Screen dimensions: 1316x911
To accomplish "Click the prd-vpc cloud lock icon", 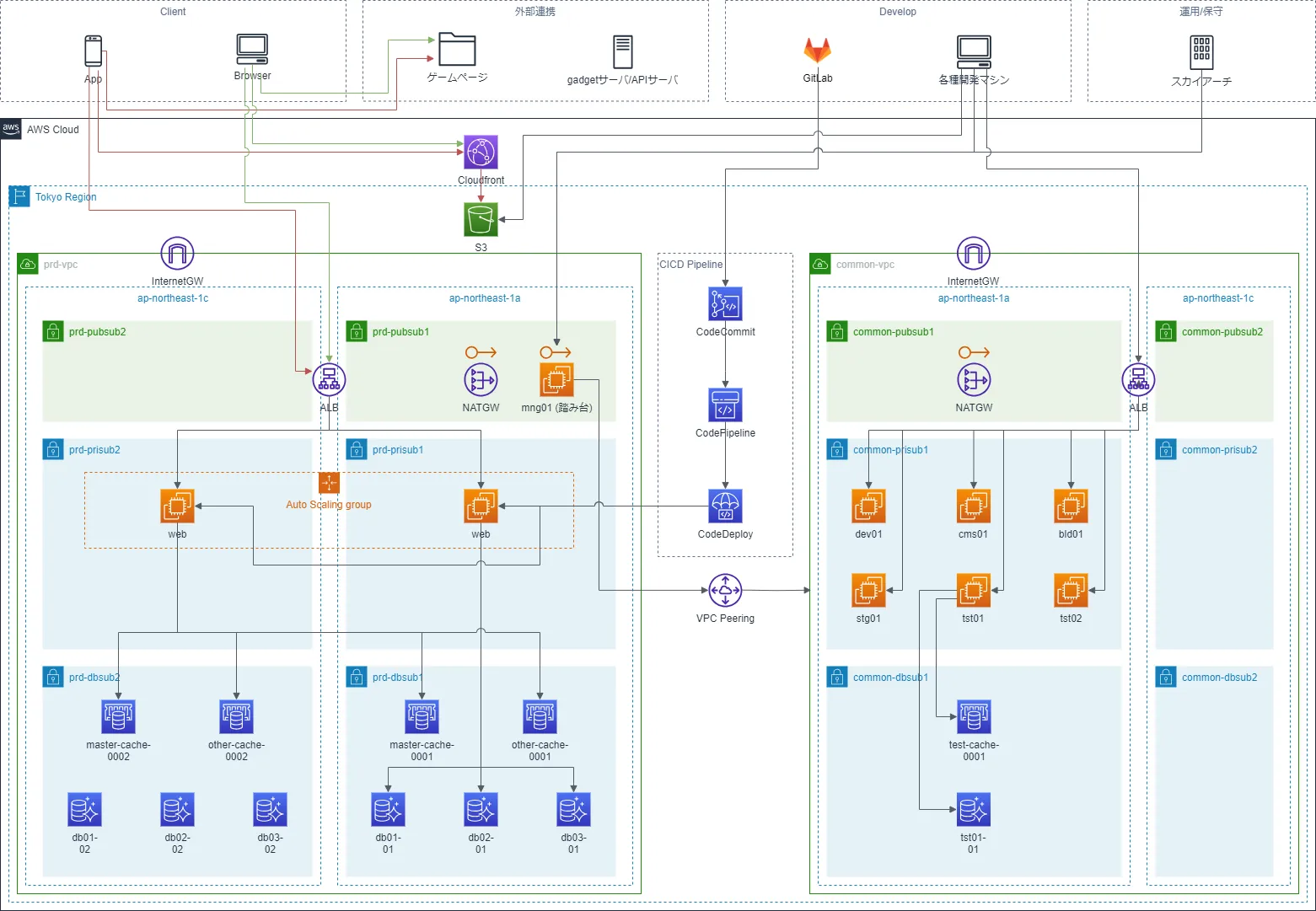I will pos(28,264).
